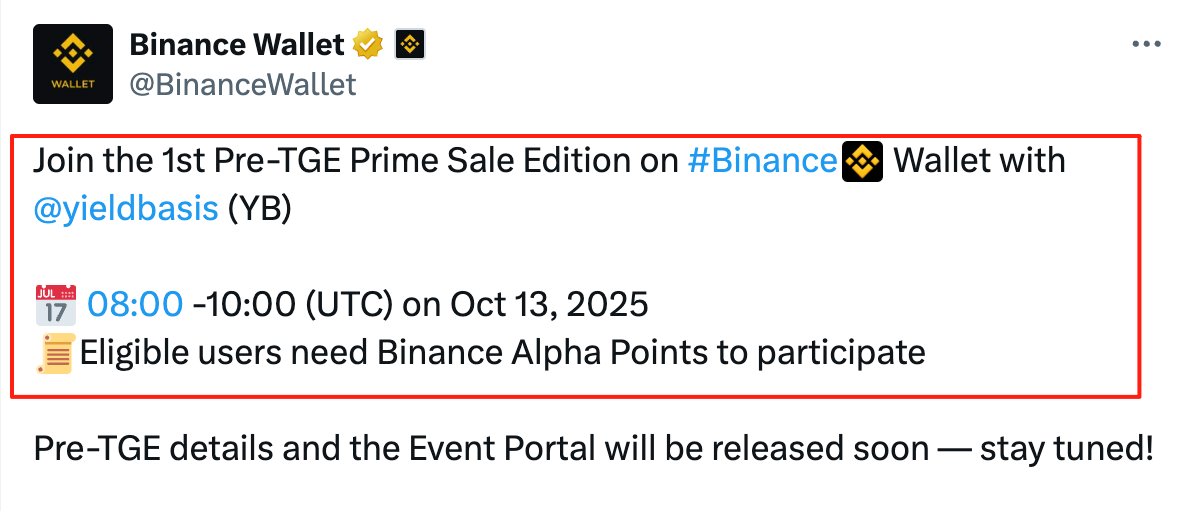Open the #Binance hashtag link
This screenshot has height=512, width=1188.
[763, 161]
